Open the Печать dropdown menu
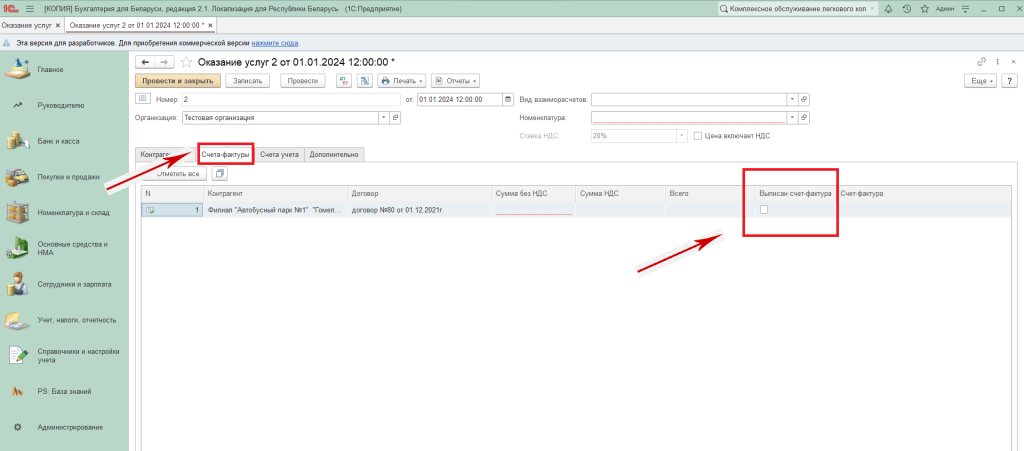Screen dimensions: 1024x451 click(402, 81)
